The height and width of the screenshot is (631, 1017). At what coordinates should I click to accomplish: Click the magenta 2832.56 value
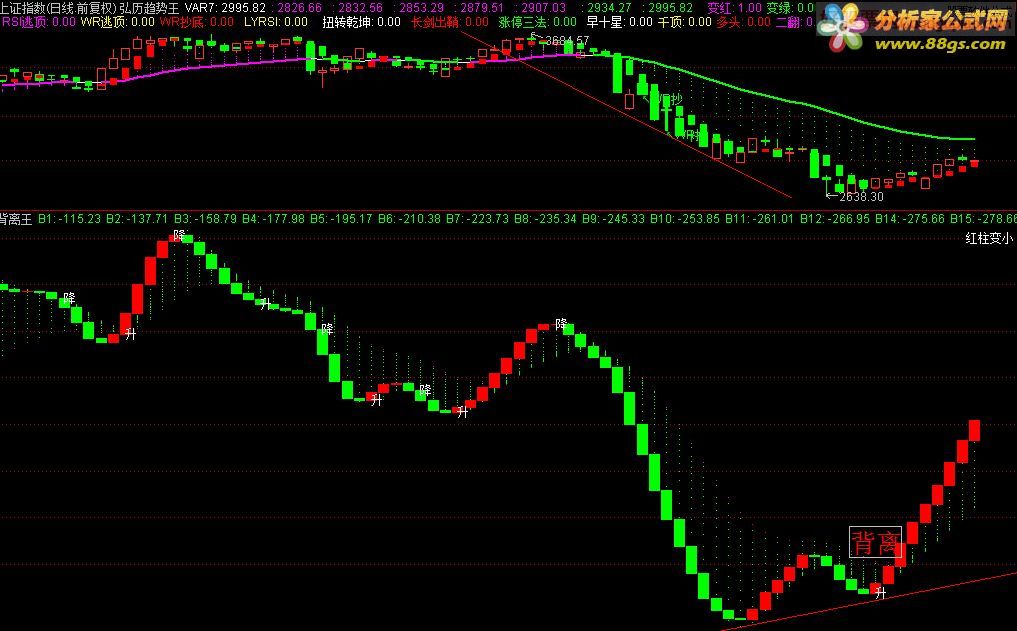pos(361,8)
